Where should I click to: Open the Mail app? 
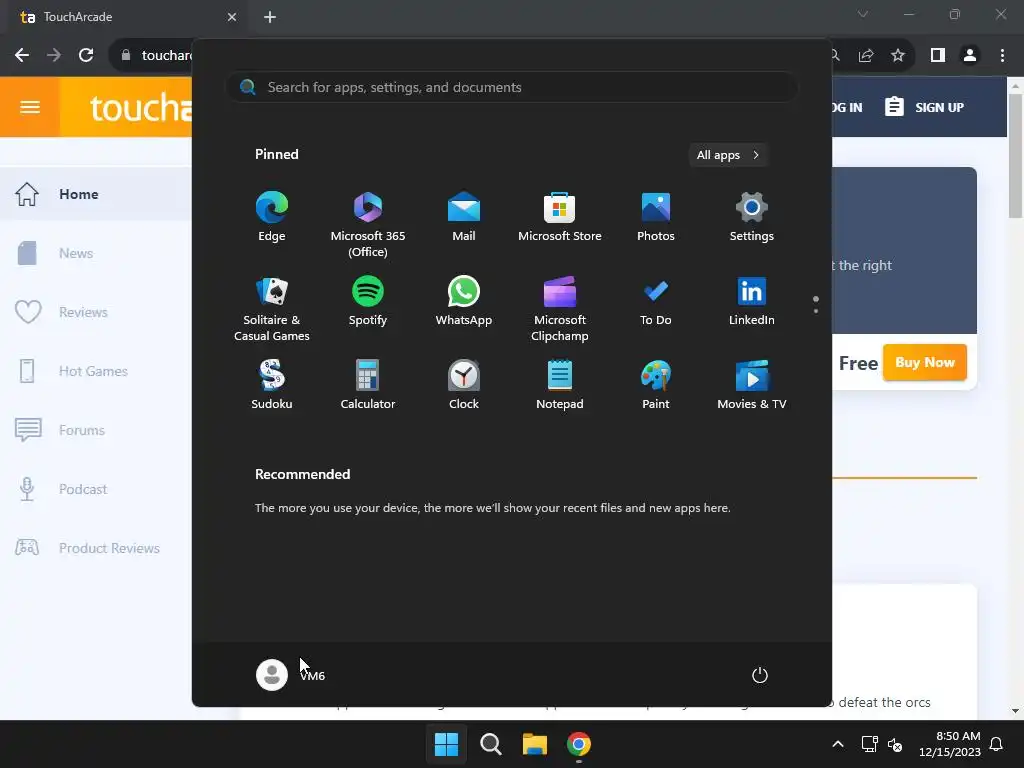point(464,217)
